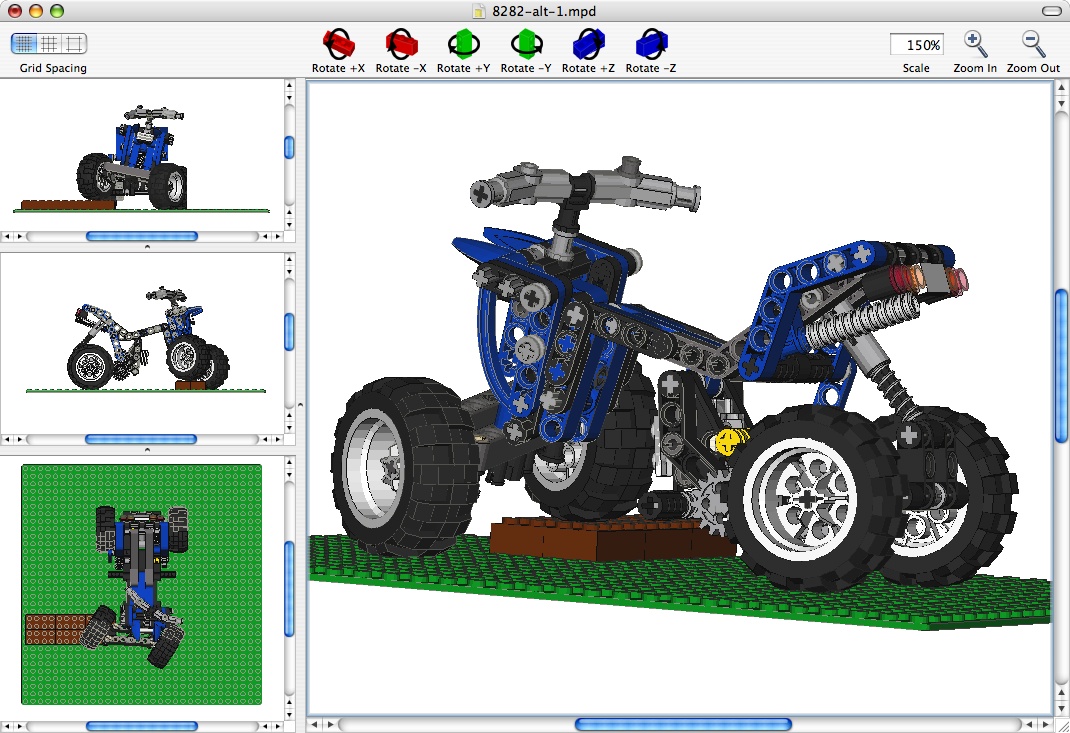
Task: Switch to the medium Grid Spacing setting
Action: click(x=47, y=43)
